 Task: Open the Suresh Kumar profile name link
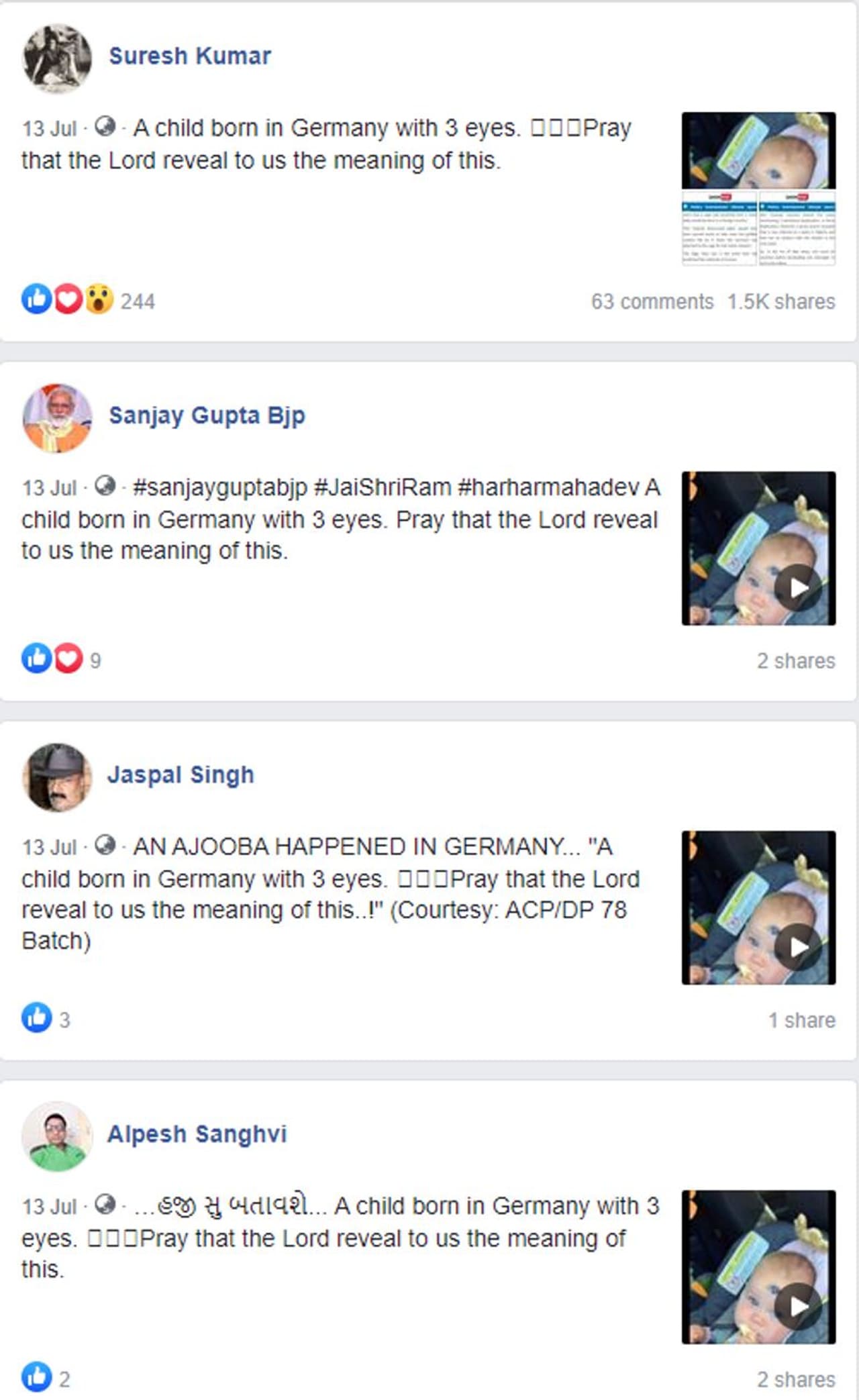click(190, 56)
